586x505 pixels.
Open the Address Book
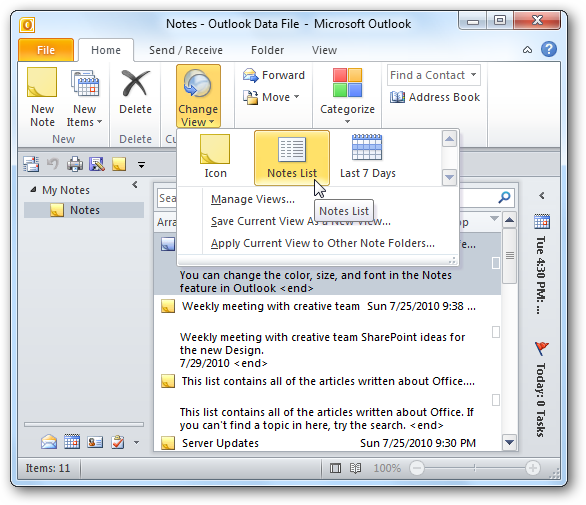[x=435, y=97]
